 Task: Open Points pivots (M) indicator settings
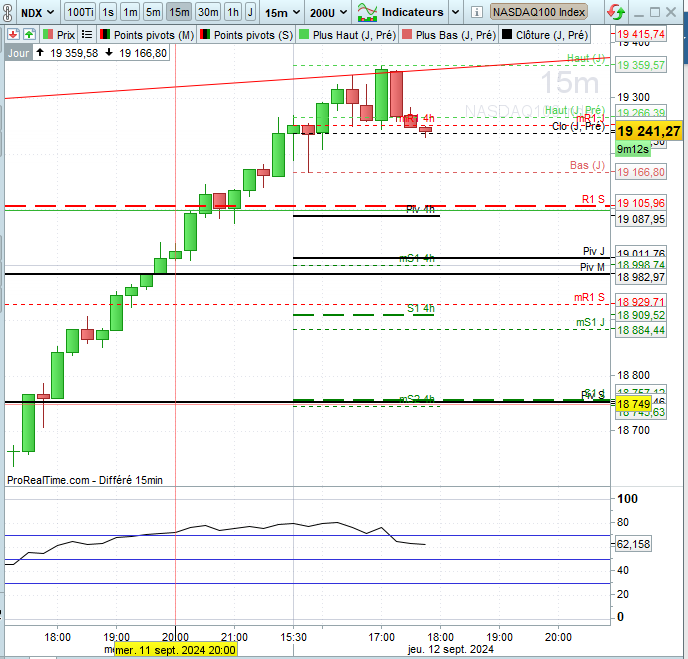(154, 35)
